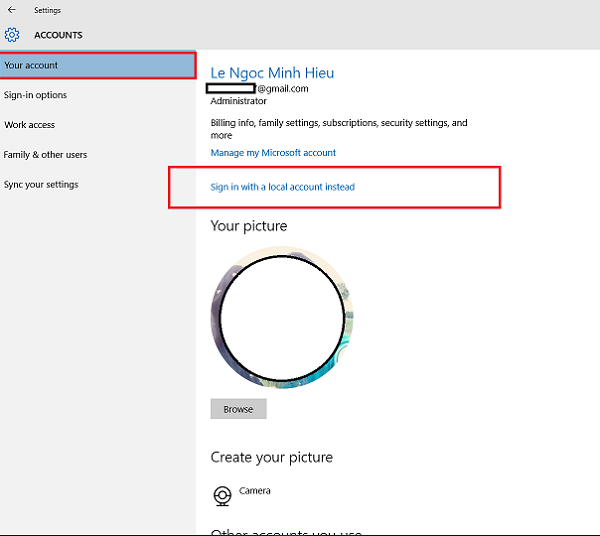Open Family & other users page
Screen dimensions: 600x536
pos(46,155)
